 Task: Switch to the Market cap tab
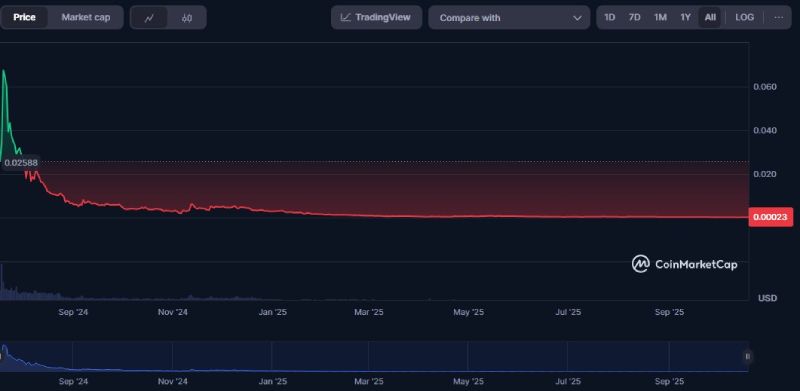click(x=86, y=17)
